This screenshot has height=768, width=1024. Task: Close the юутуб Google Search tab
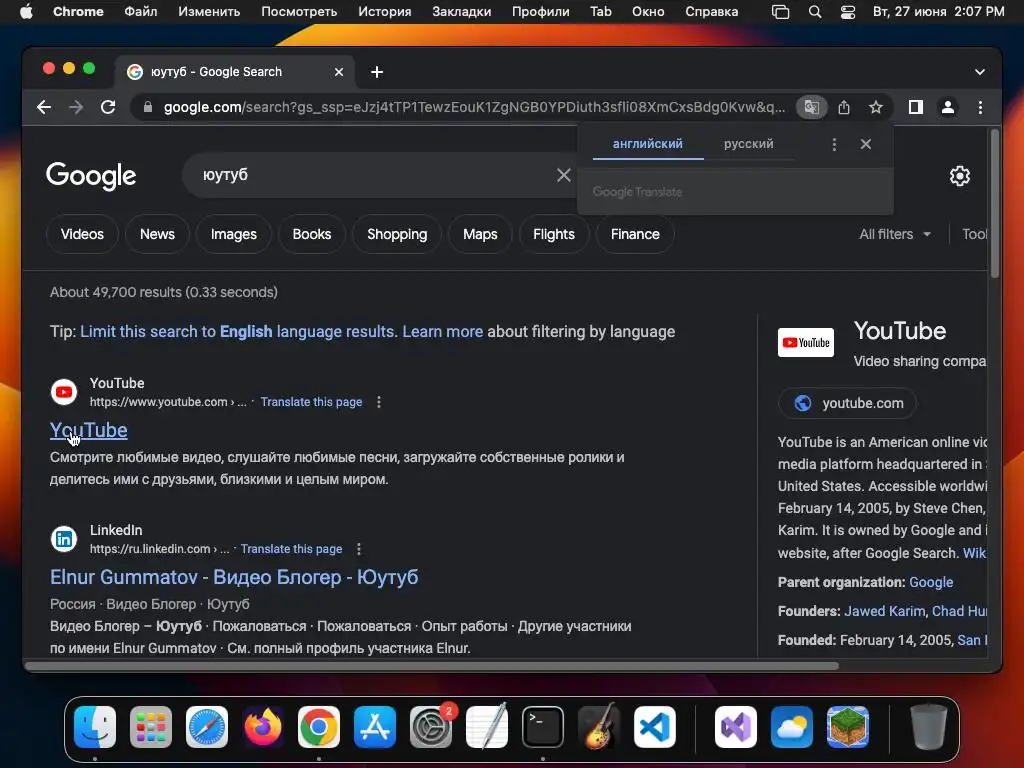click(x=339, y=72)
